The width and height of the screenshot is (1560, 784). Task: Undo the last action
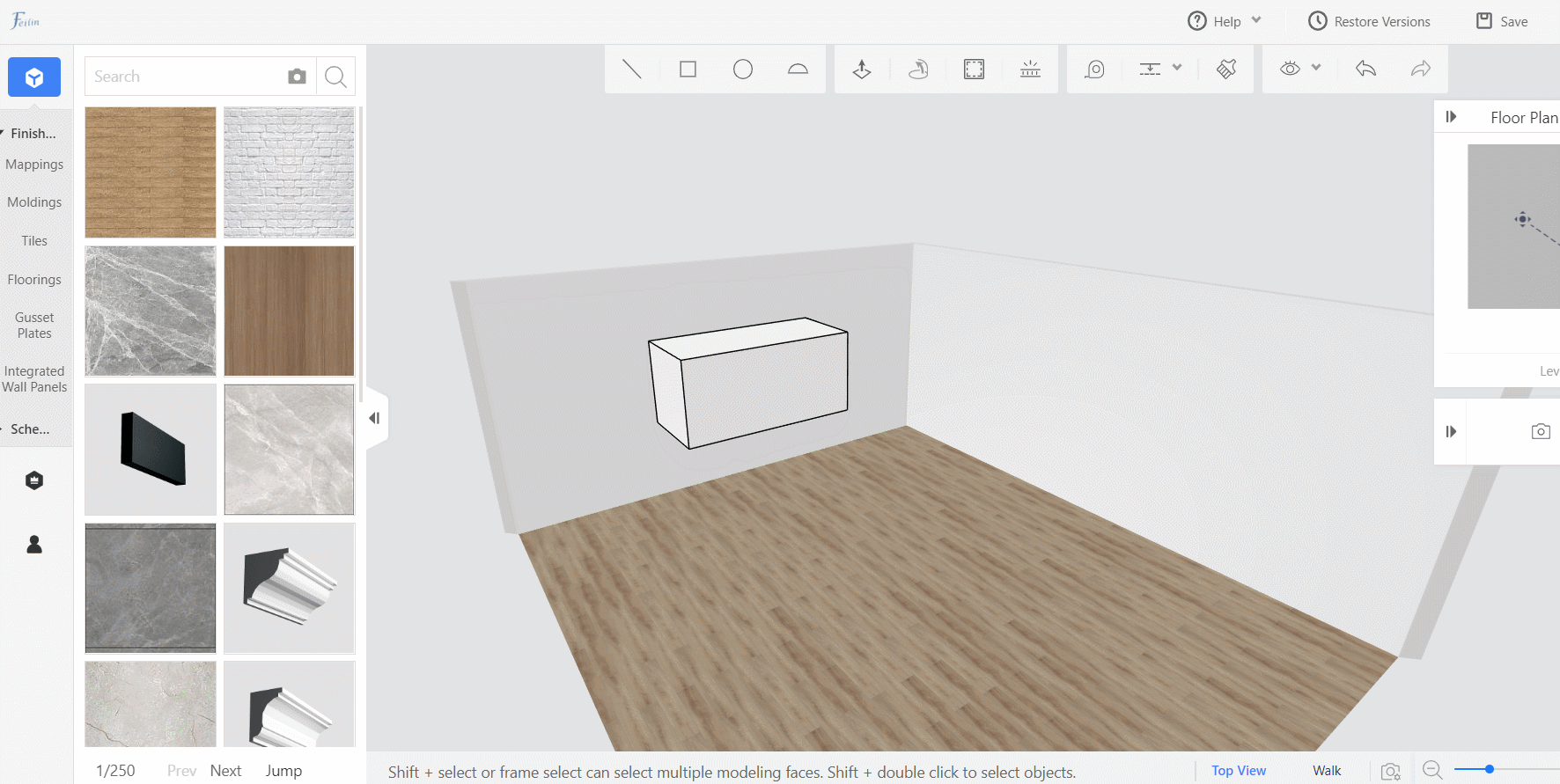coord(1365,69)
